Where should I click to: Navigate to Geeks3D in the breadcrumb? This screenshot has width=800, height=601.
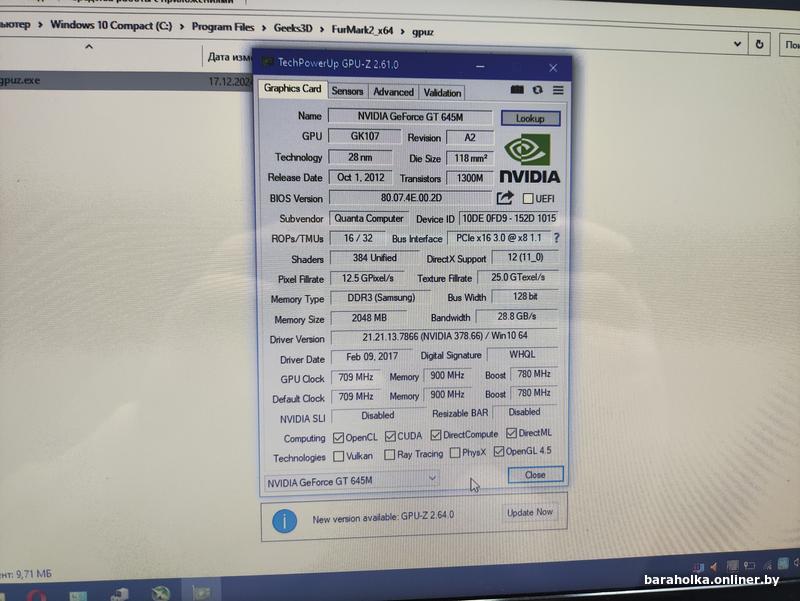[x=293, y=29]
